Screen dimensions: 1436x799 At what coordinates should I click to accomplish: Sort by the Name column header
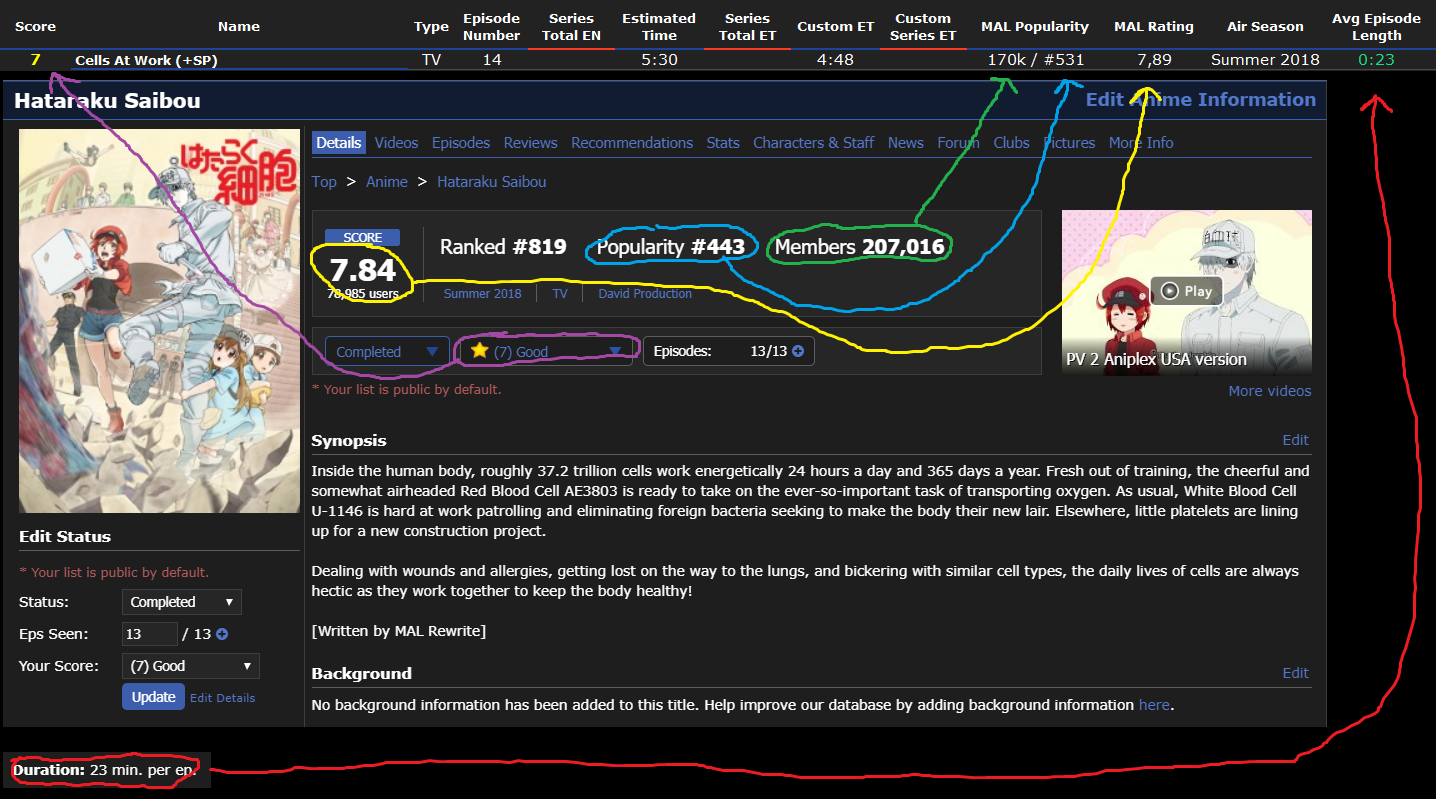239,26
